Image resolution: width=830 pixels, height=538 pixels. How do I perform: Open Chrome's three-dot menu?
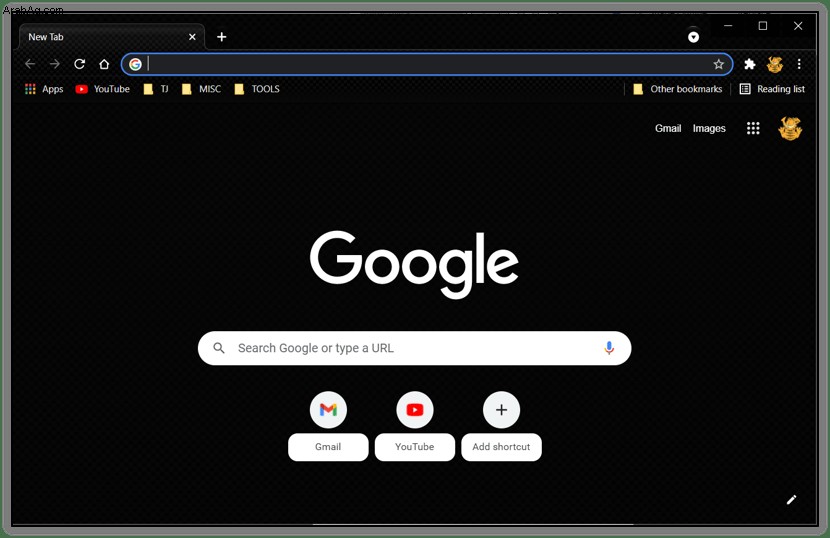click(x=799, y=64)
